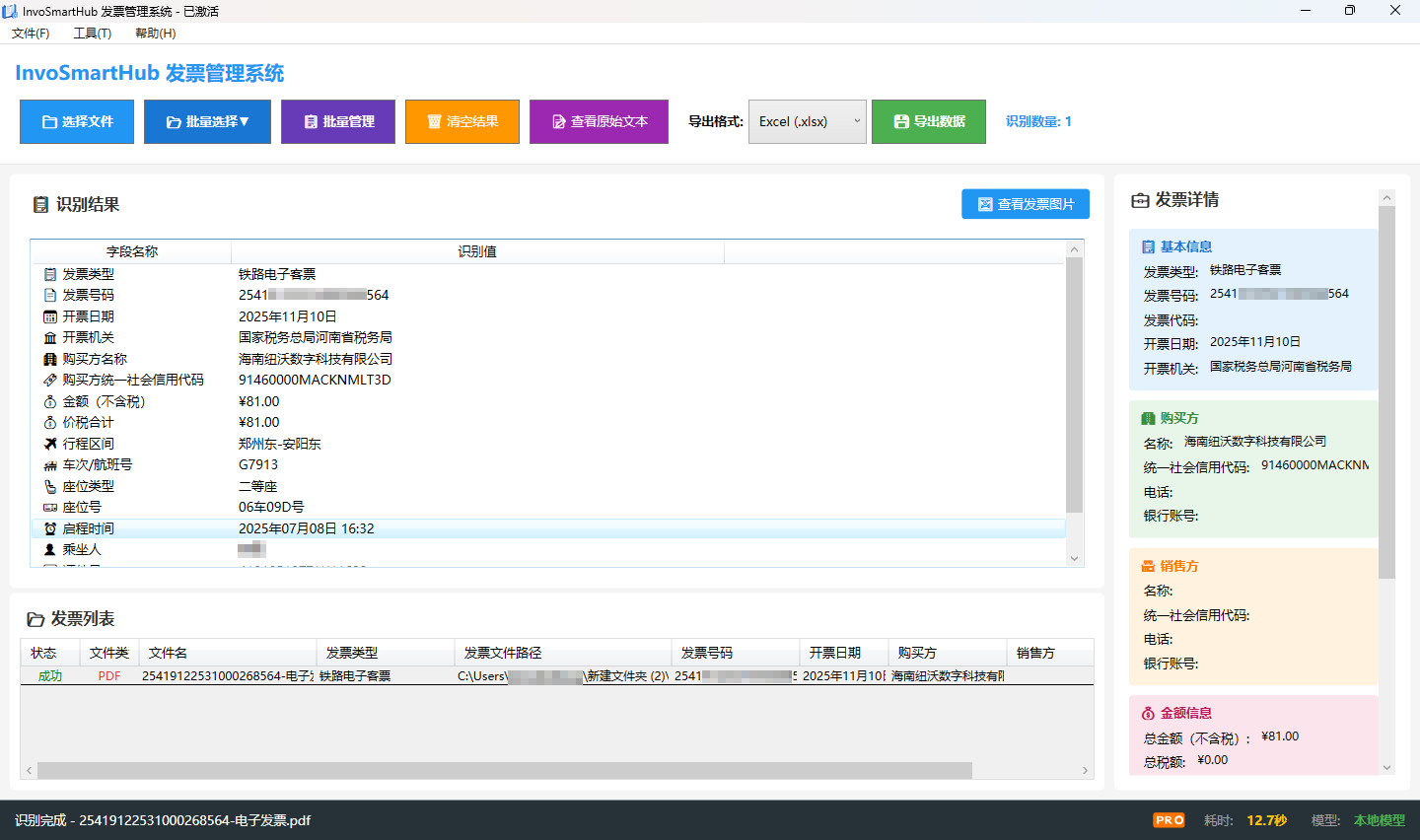Image resolution: width=1420 pixels, height=840 pixels.
Task: Click the 批量管理 button
Action: pyautogui.click(x=337, y=121)
